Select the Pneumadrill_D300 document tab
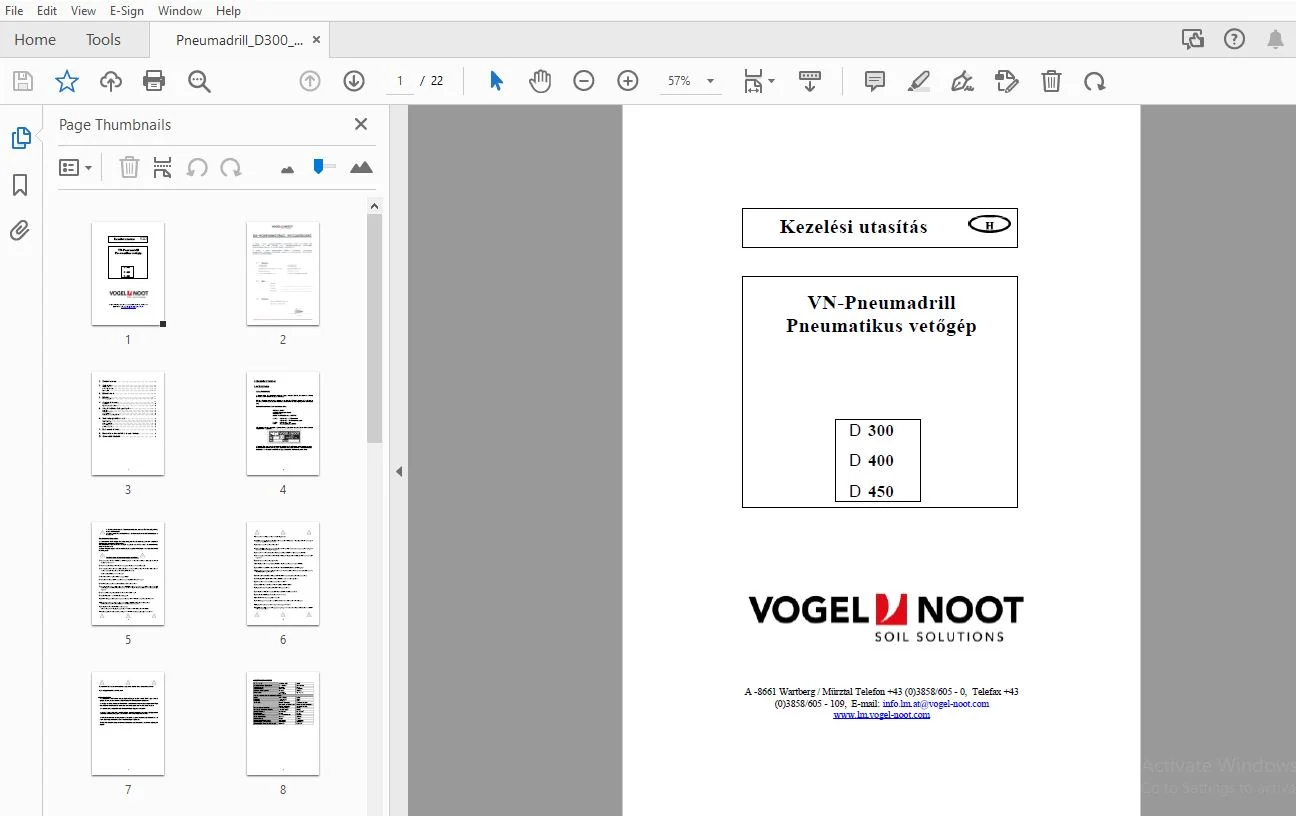The width and height of the screenshot is (1296, 816). click(x=239, y=40)
